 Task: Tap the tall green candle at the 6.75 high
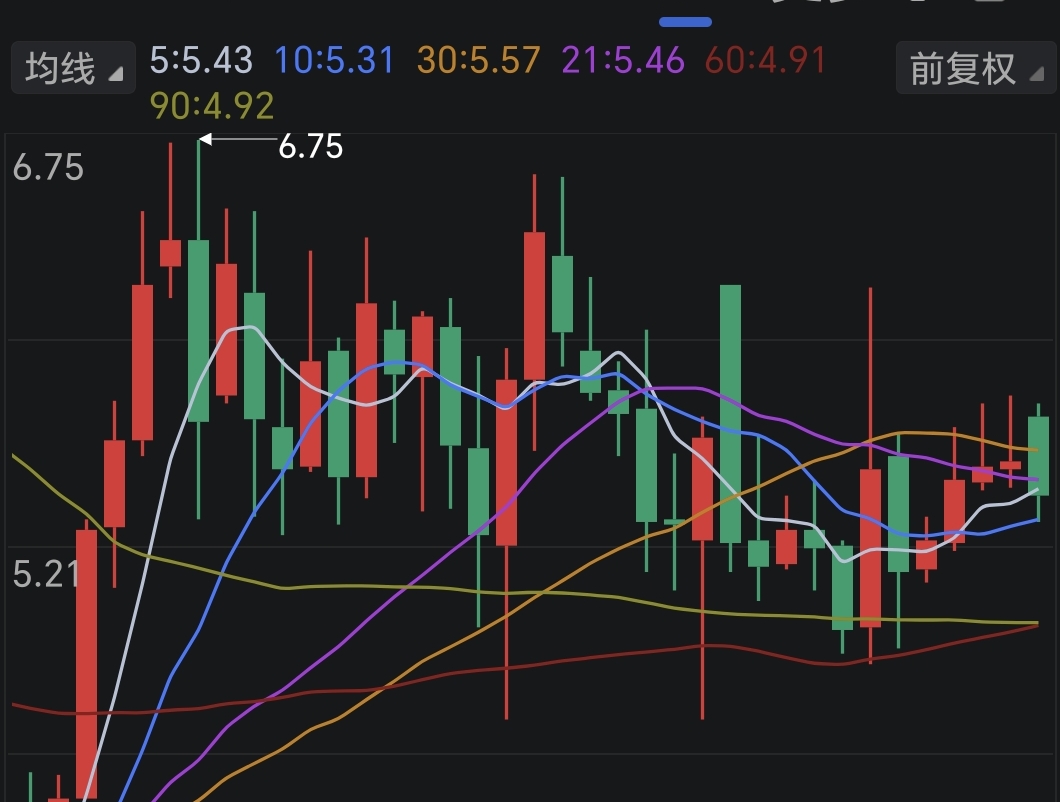tap(198, 331)
